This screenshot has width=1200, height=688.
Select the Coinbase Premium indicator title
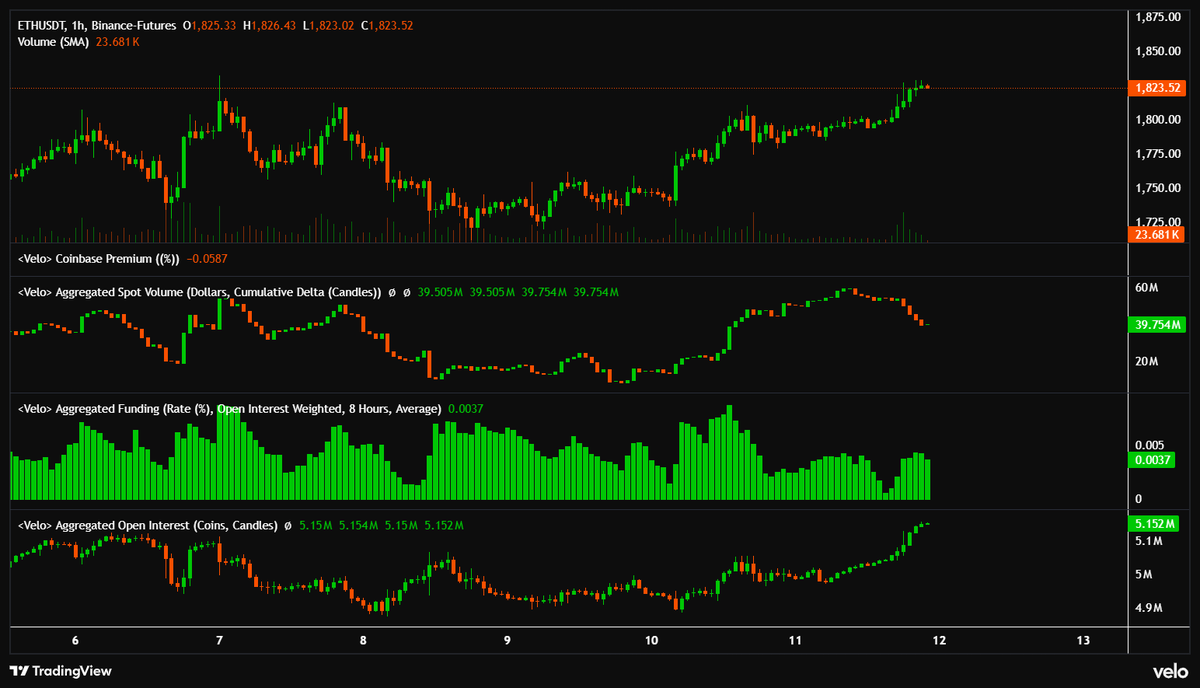coord(99,259)
